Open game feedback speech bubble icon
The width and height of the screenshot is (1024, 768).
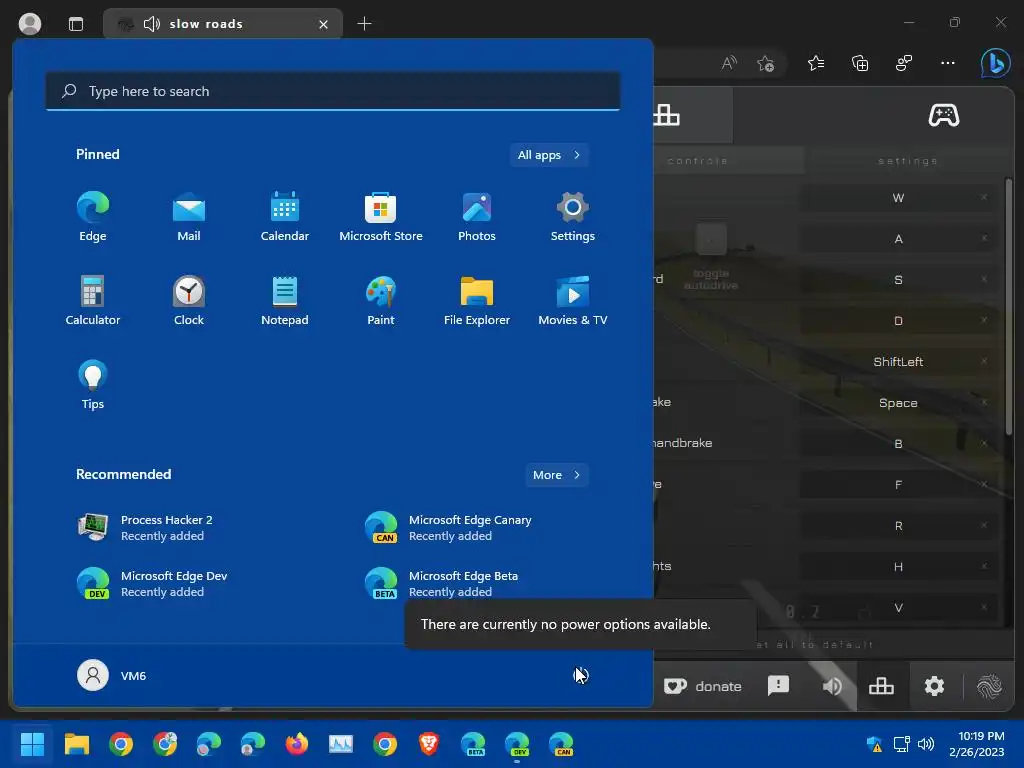pos(778,686)
